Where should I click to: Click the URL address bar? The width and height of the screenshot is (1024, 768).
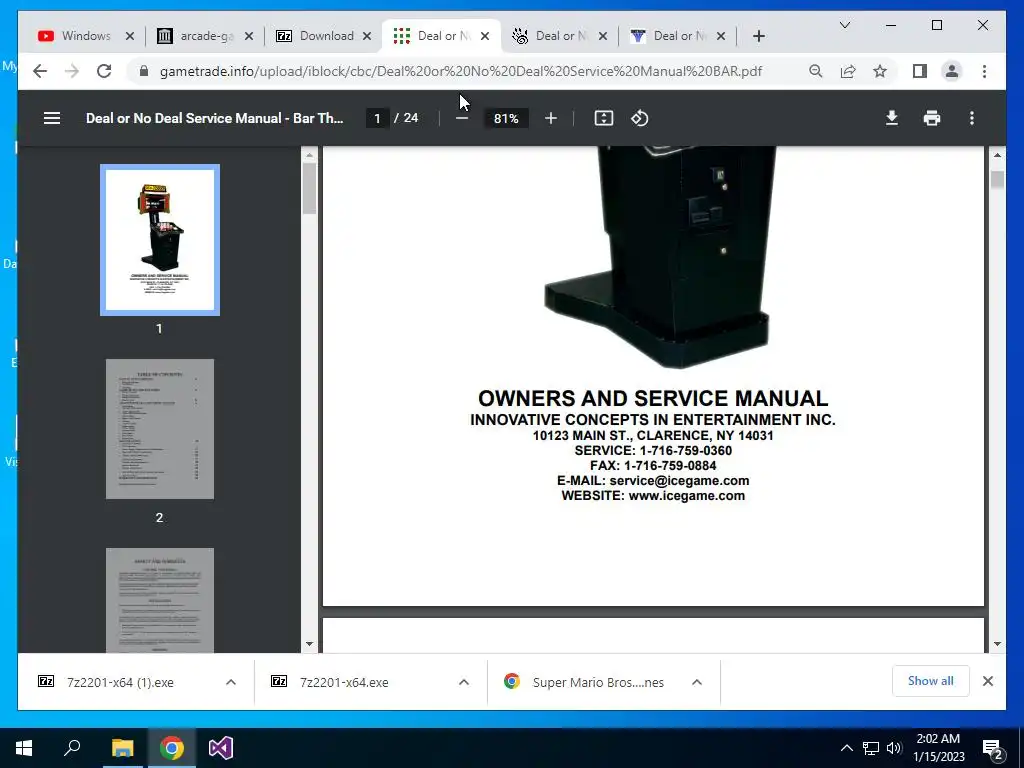[x=460, y=71]
